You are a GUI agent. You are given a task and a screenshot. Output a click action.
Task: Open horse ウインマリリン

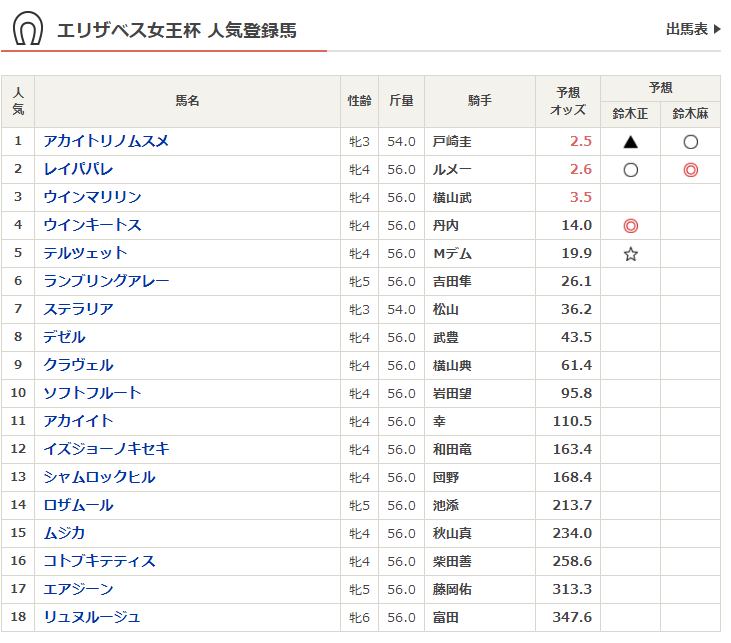pos(92,197)
